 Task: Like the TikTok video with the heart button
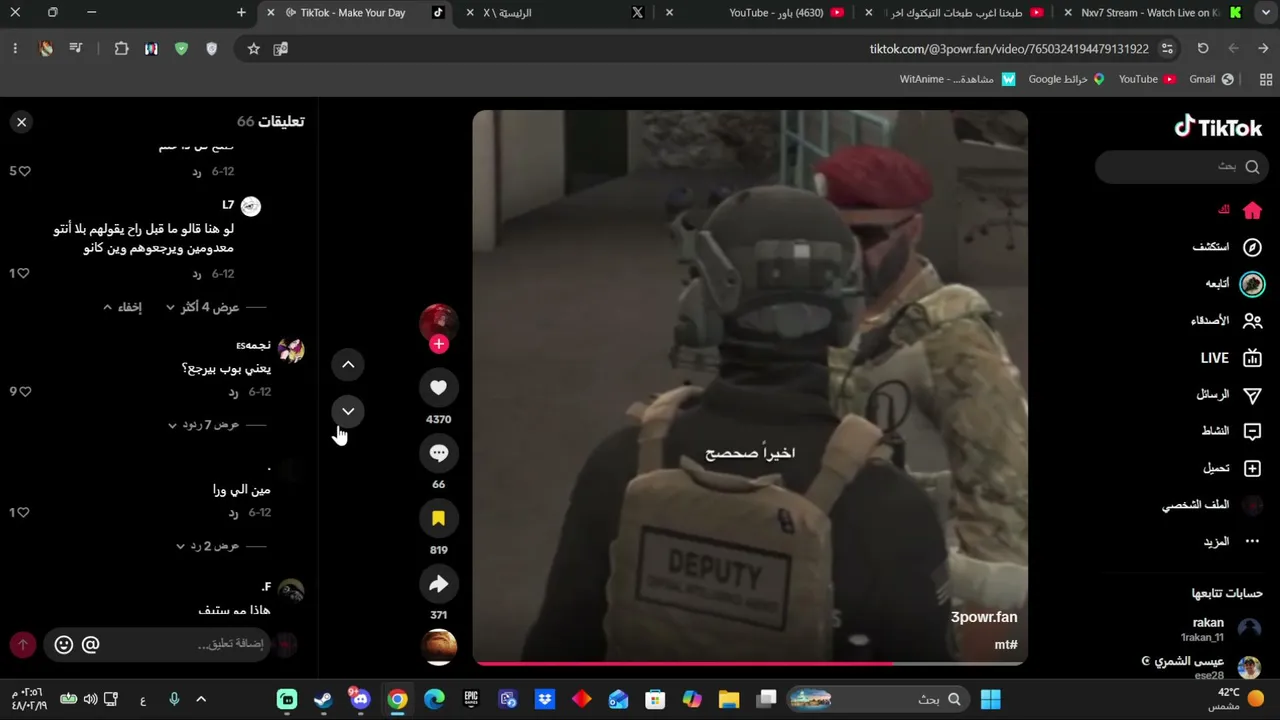(x=438, y=387)
